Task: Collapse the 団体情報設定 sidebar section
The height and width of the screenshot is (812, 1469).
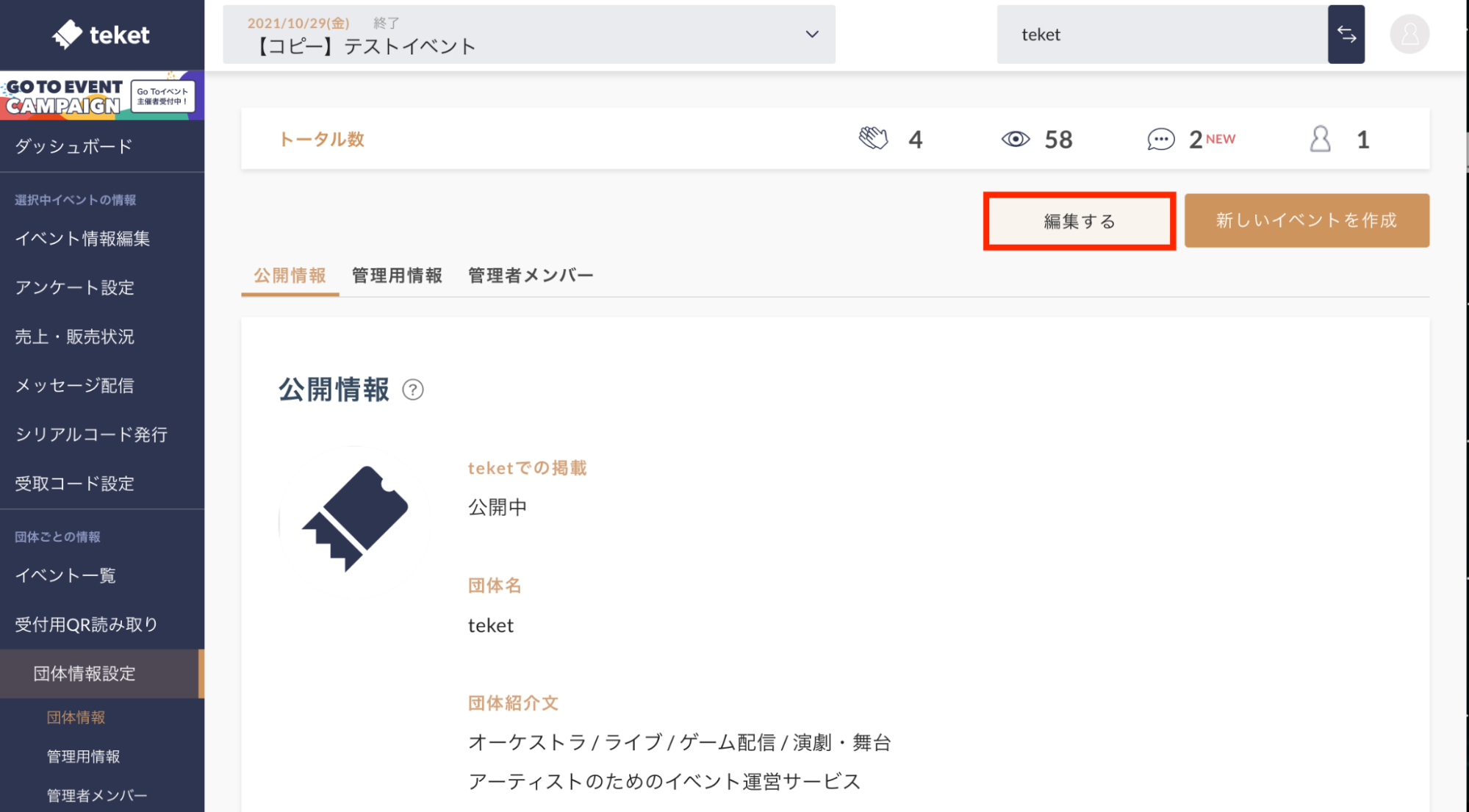Action: click(x=102, y=674)
